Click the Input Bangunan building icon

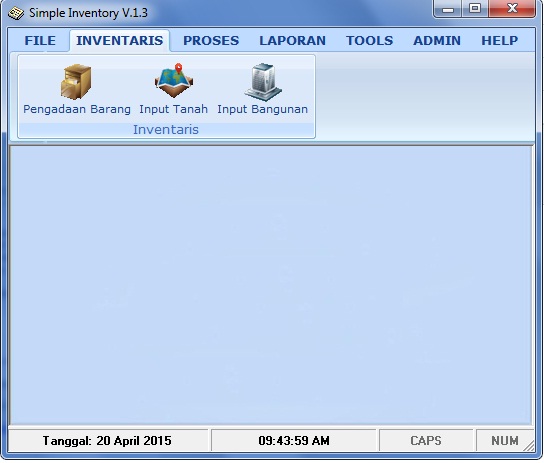[263, 82]
